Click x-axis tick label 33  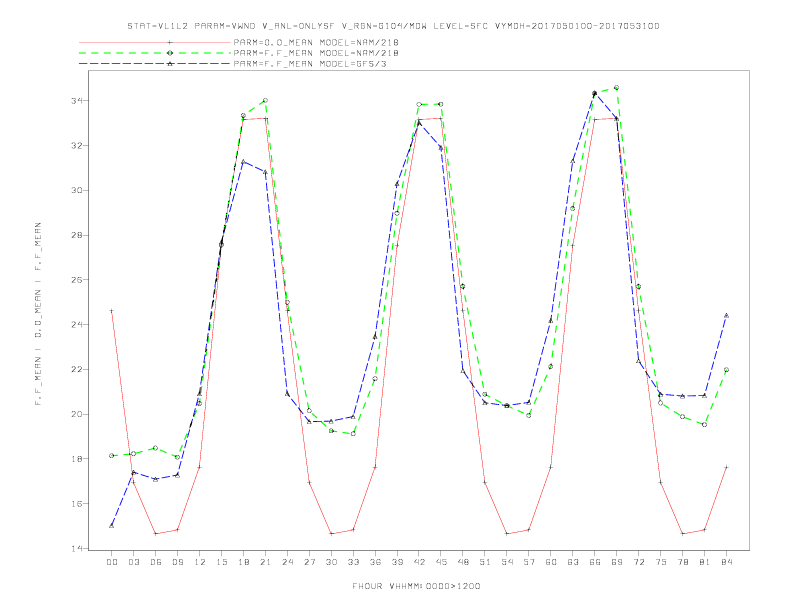[353, 562]
